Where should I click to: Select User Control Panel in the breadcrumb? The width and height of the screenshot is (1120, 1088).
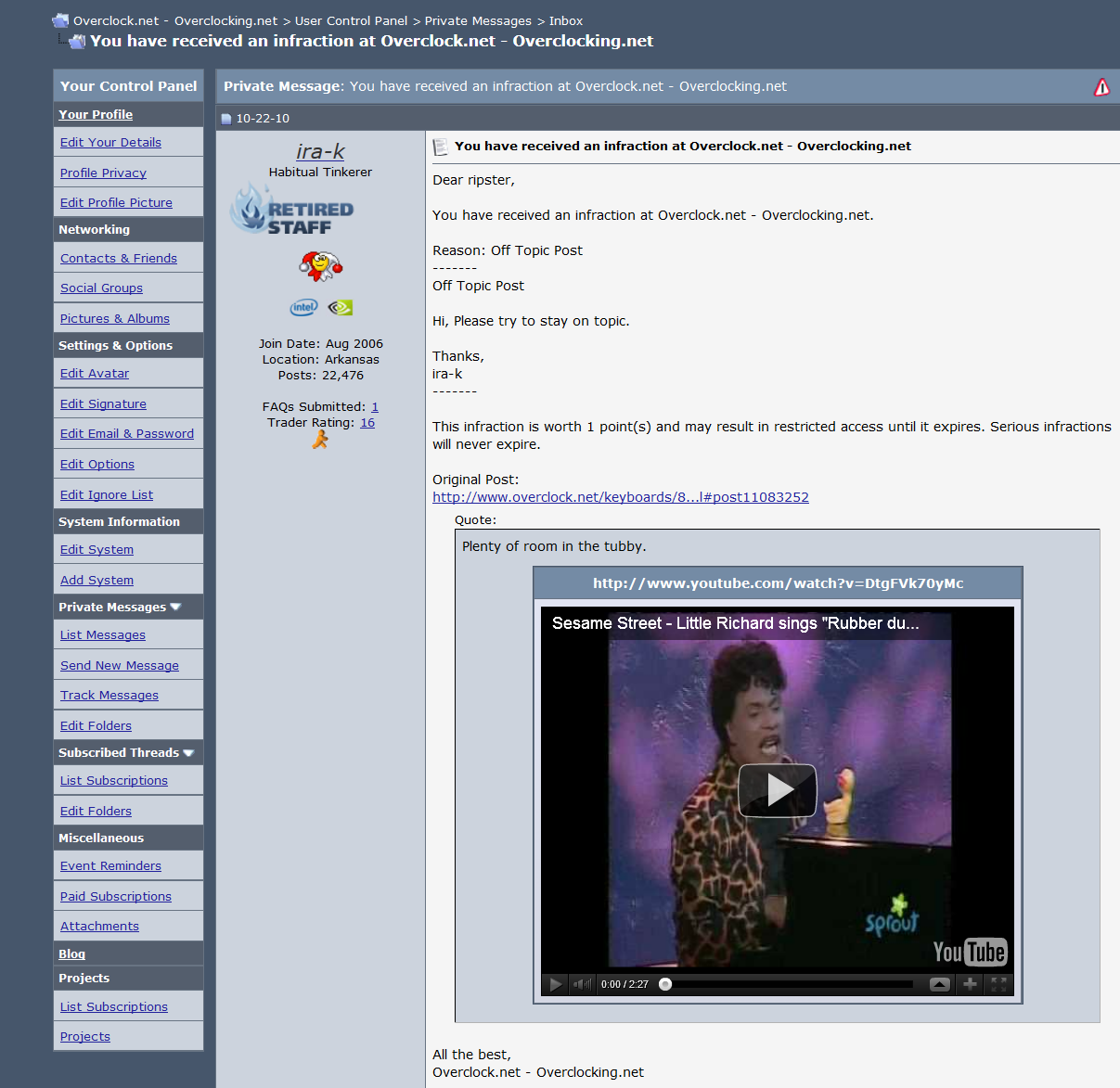(x=349, y=20)
